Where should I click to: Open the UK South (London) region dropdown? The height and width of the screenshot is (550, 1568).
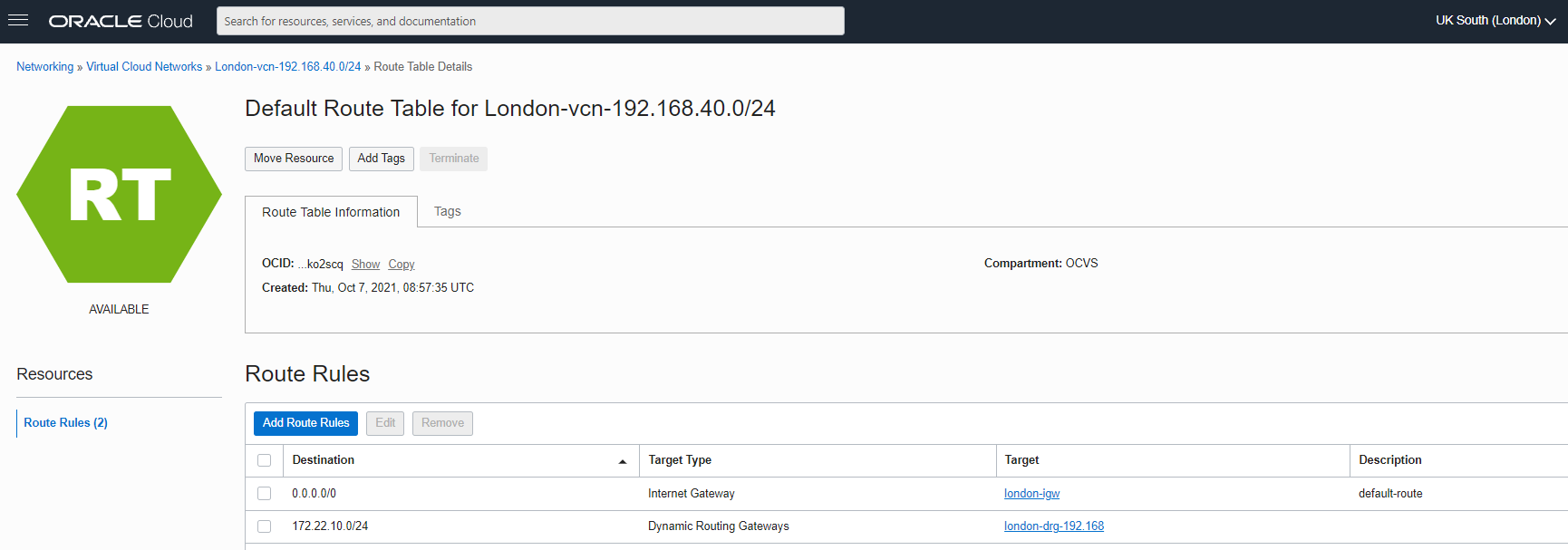click(1495, 20)
